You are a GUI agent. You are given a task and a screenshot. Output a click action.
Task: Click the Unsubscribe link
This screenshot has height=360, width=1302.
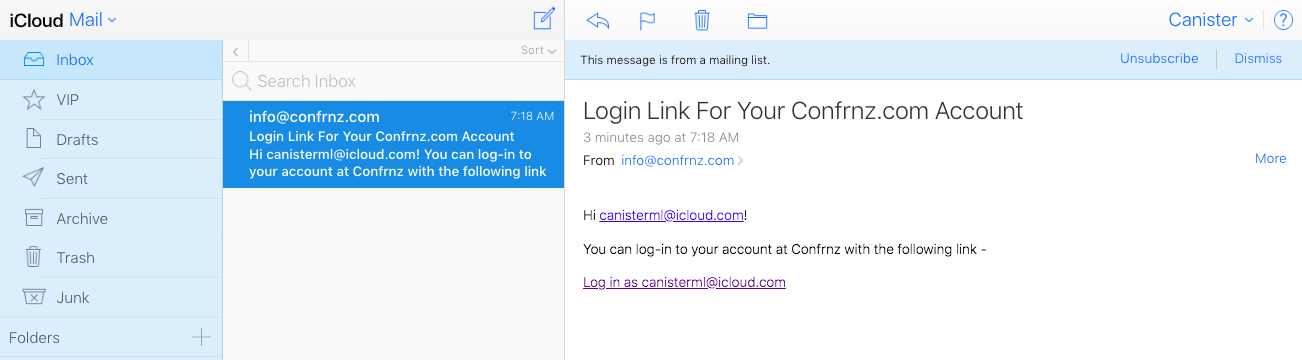(x=1159, y=59)
